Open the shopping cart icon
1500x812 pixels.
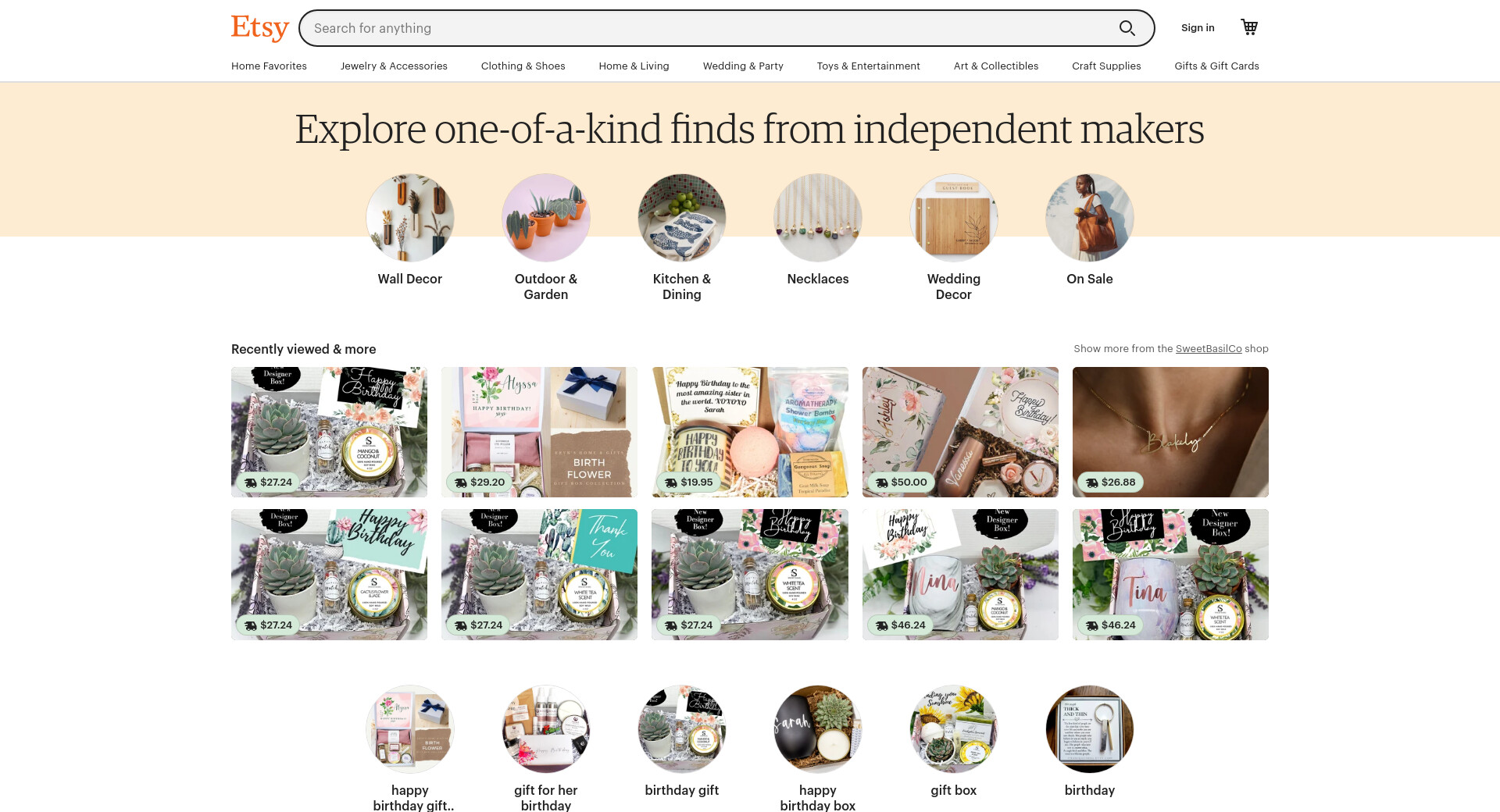[1249, 27]
